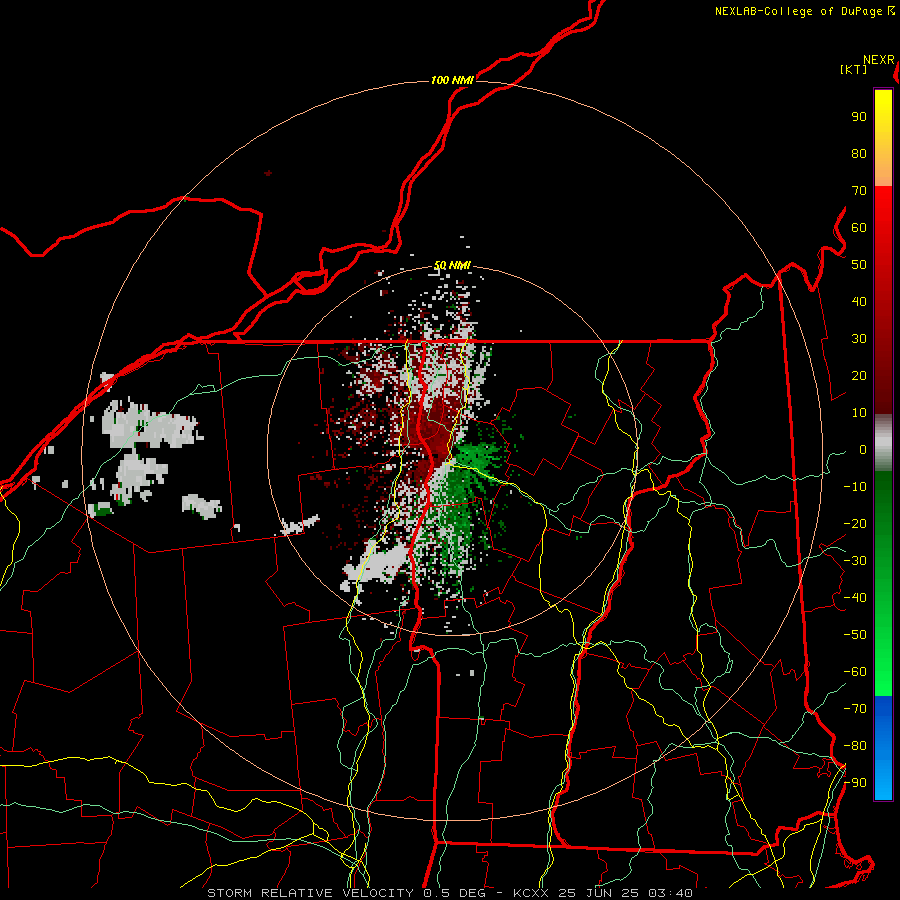Viewport: 900px width, 900px height.
Task: Click the -80 value on the velocity scale
Action: click(x=855, y=746)
